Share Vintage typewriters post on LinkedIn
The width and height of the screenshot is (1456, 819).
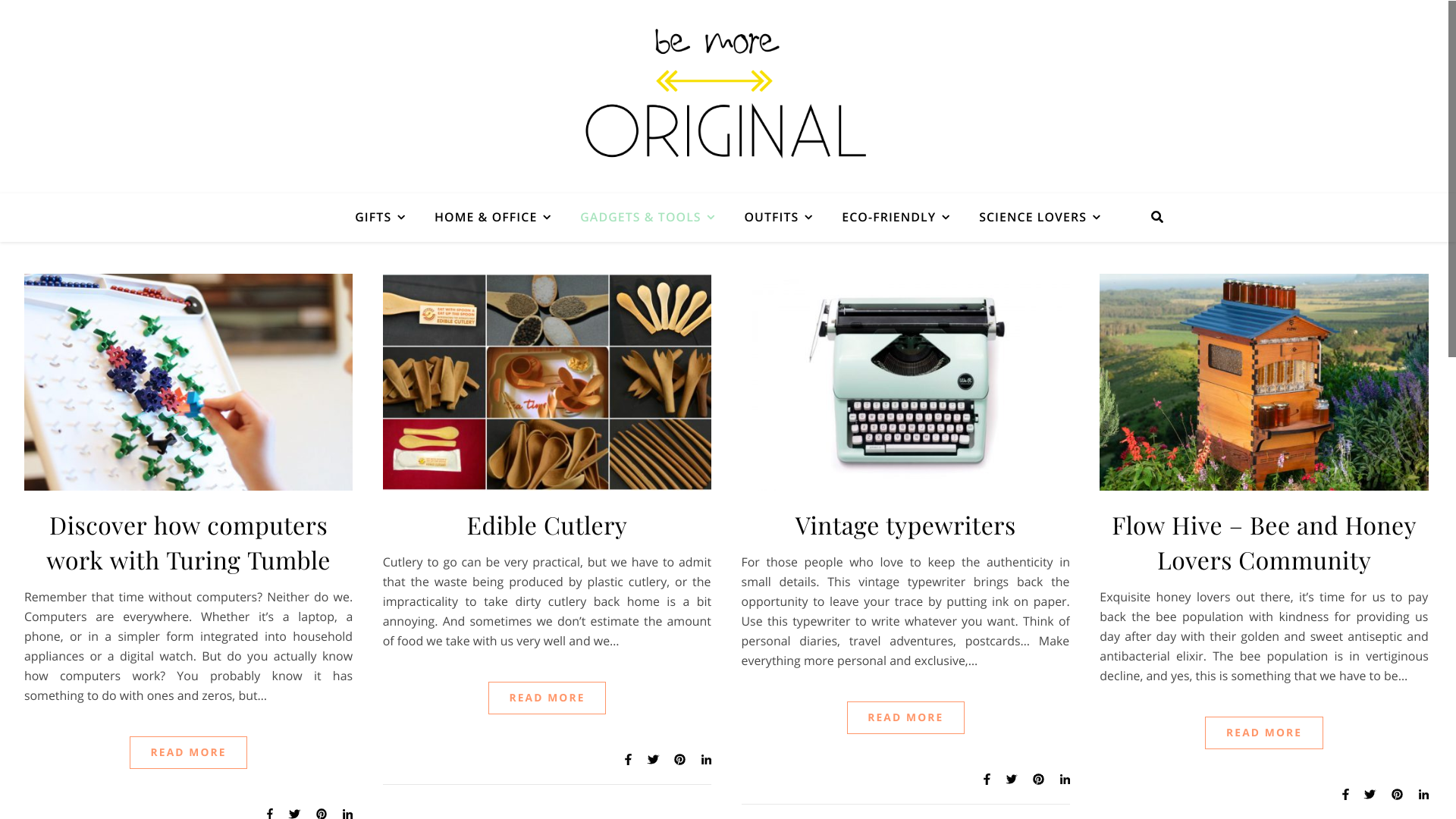pyautogui.click(x=1065, y=779)
